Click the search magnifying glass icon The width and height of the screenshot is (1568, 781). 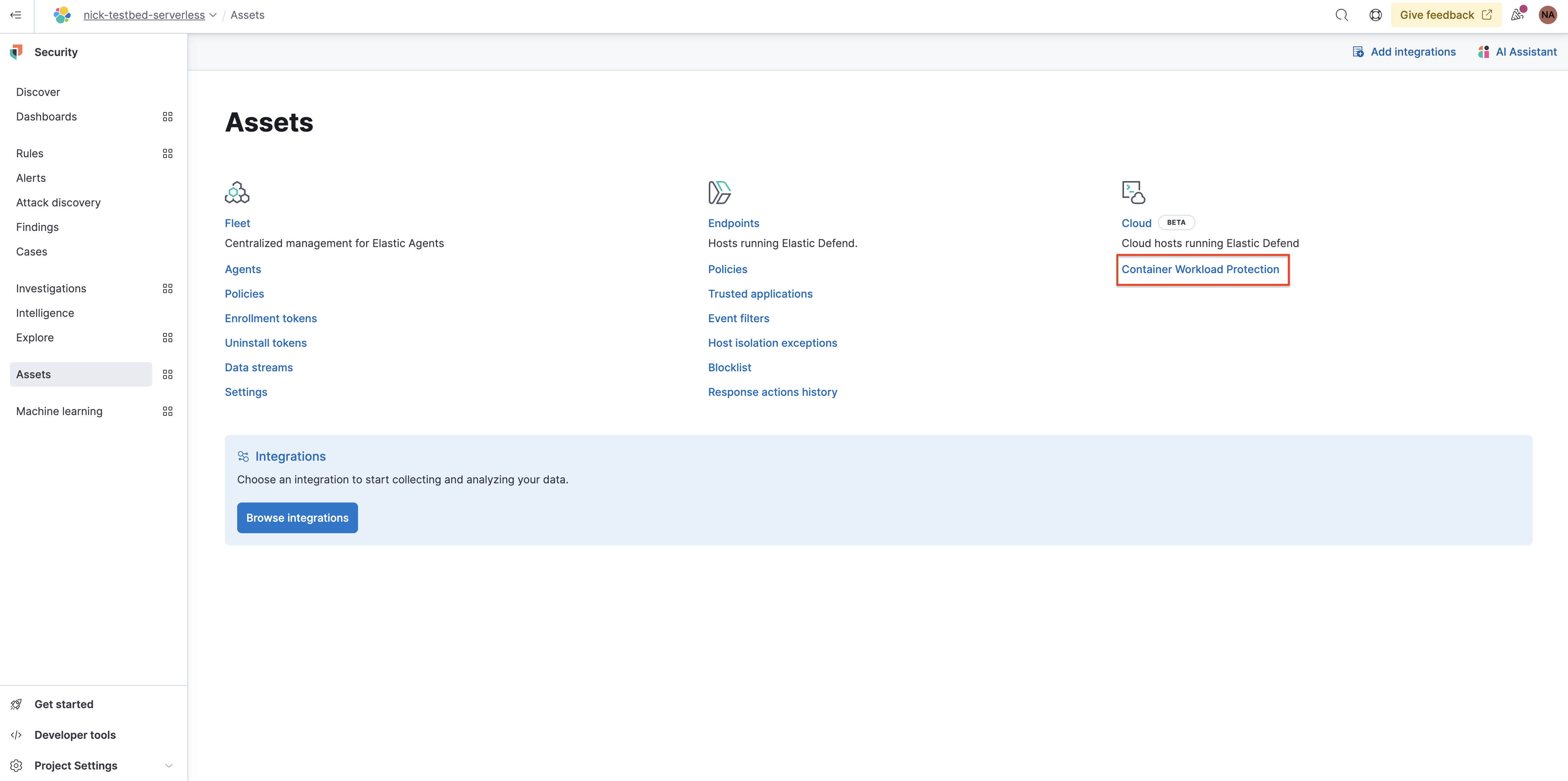pos(1341,15)
